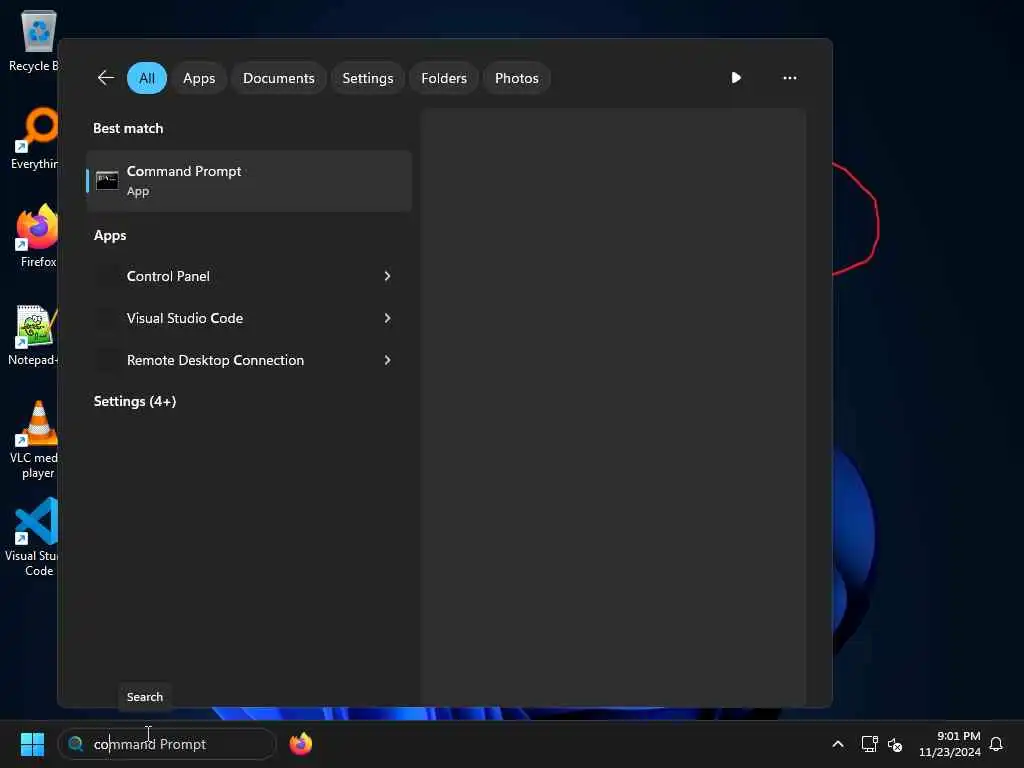Select the All filter tab
This screenshot has width=1024, height=768.
[147, 78]
